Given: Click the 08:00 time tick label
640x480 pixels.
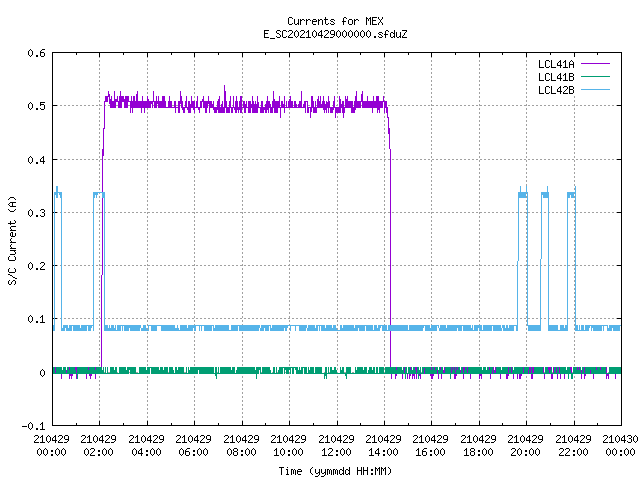Looking at the screenshot, I should coord(241,452).
